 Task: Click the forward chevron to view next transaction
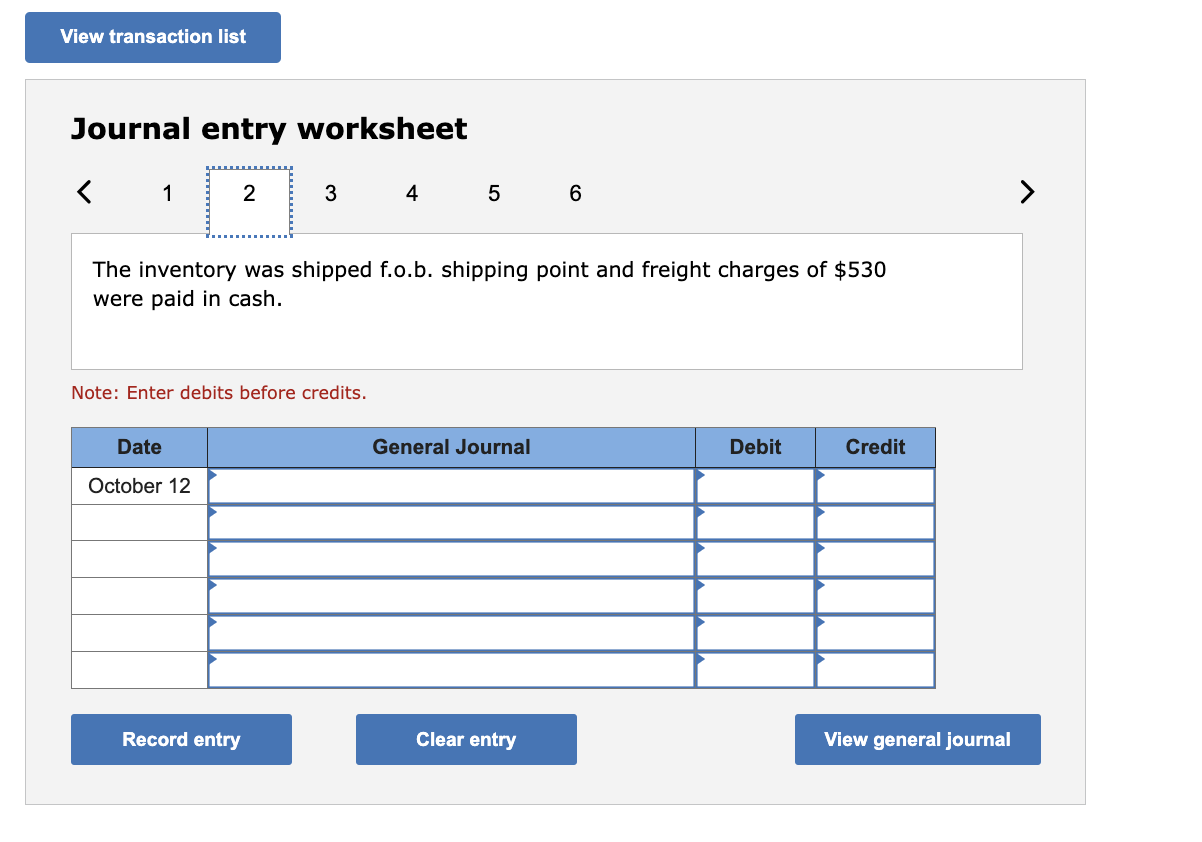[x=1027, y=192]
